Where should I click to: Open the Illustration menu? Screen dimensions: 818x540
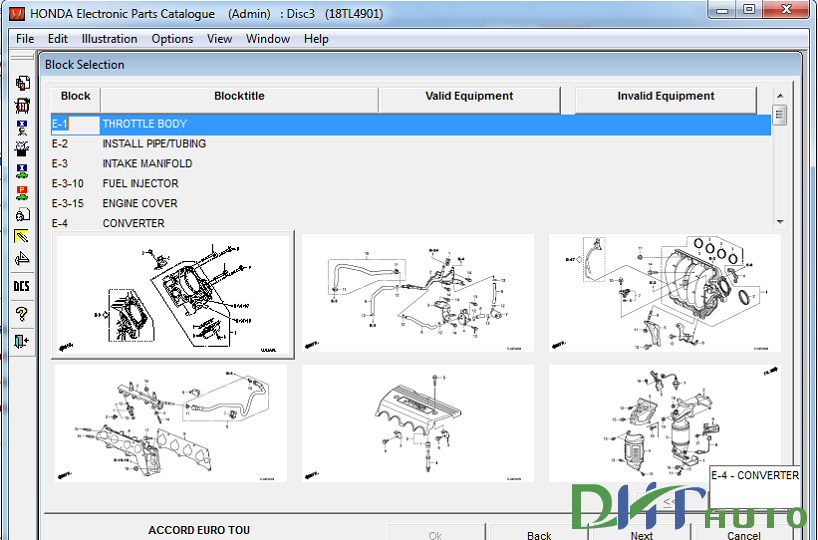[109, 39]
